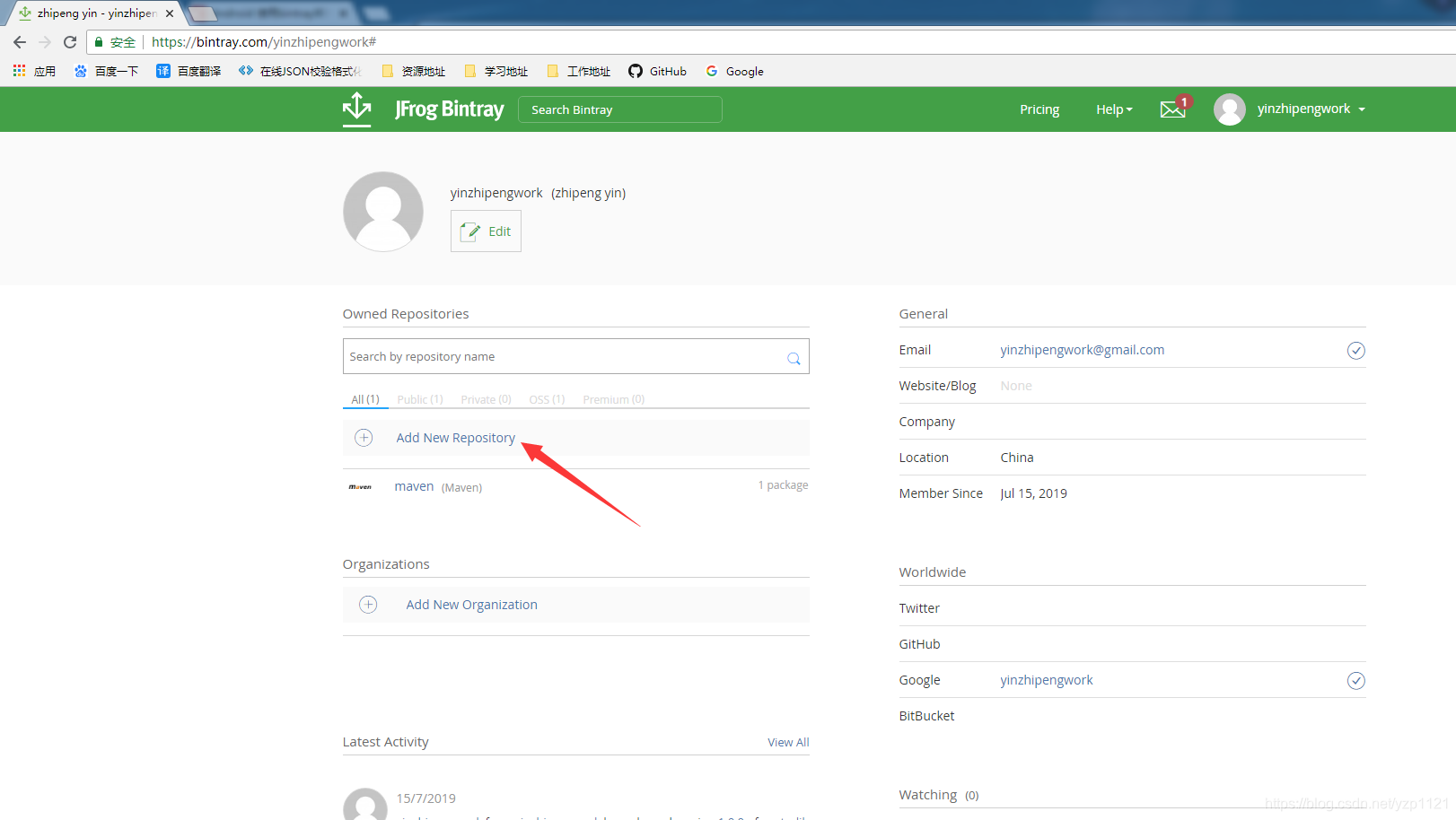
Task: Open the 工作地址 bookmark folder
Action: (579, 71)
